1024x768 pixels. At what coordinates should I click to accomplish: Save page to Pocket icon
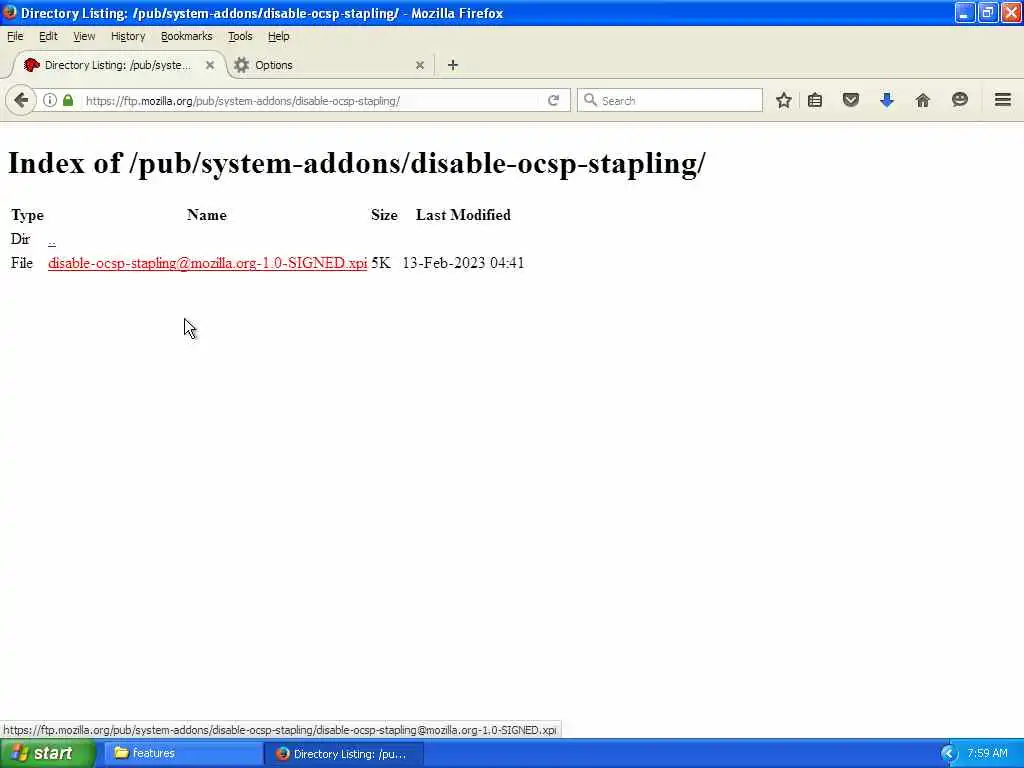coord(850,100)
